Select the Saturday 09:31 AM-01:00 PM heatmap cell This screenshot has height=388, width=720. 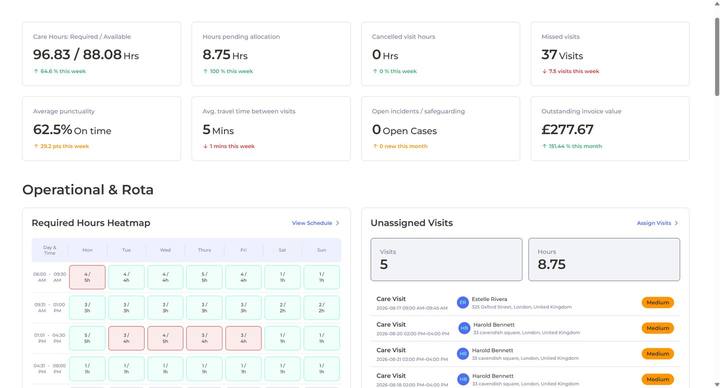click(282, 308)
